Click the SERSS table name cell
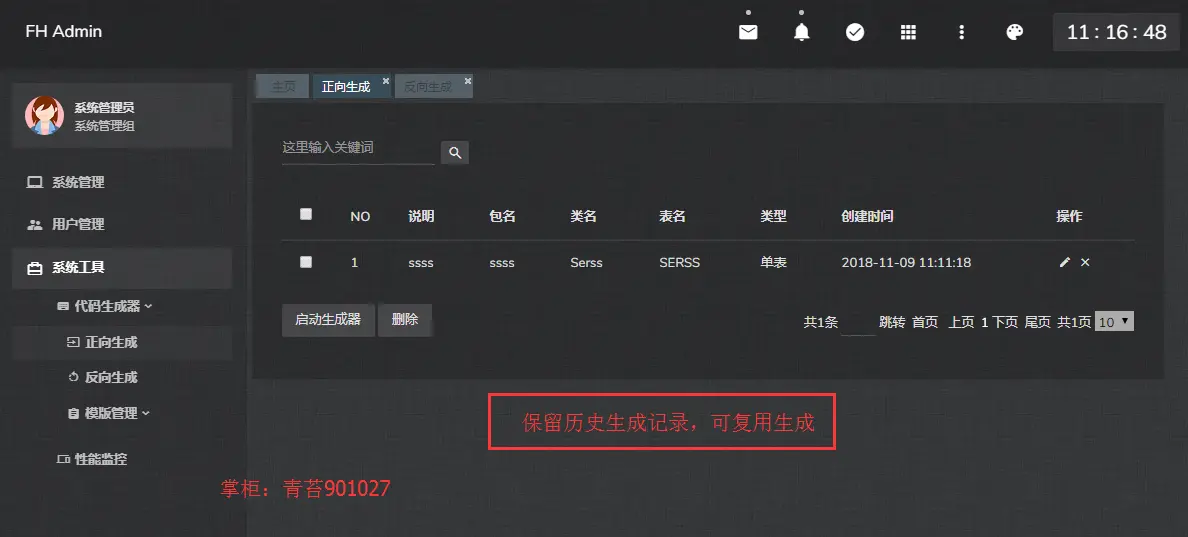Screen dimensions: 1188x537 pos(680,263)
